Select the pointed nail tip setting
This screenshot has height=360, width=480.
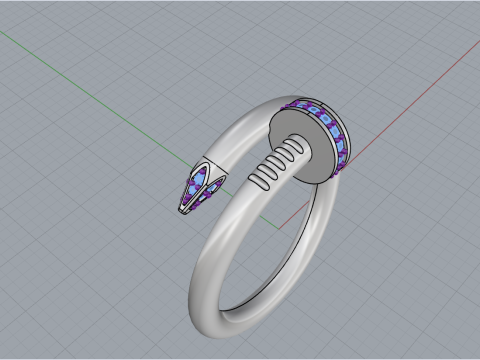[202, 186]
